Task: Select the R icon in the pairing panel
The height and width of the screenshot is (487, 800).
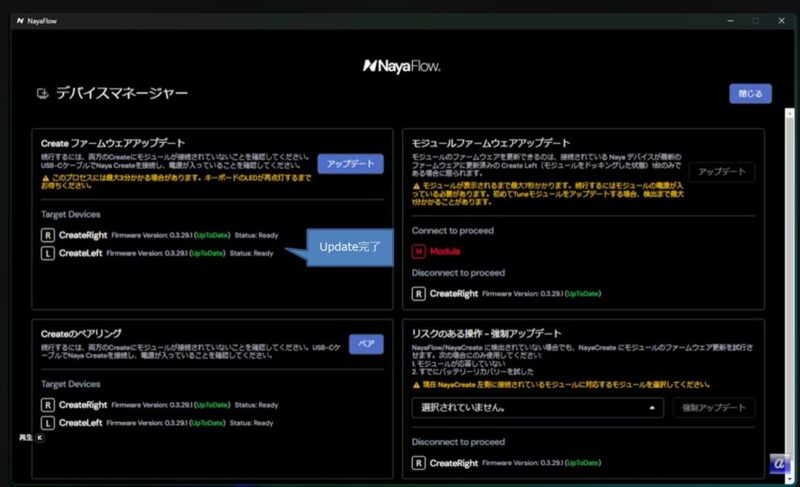Action: tap(47, 405)
